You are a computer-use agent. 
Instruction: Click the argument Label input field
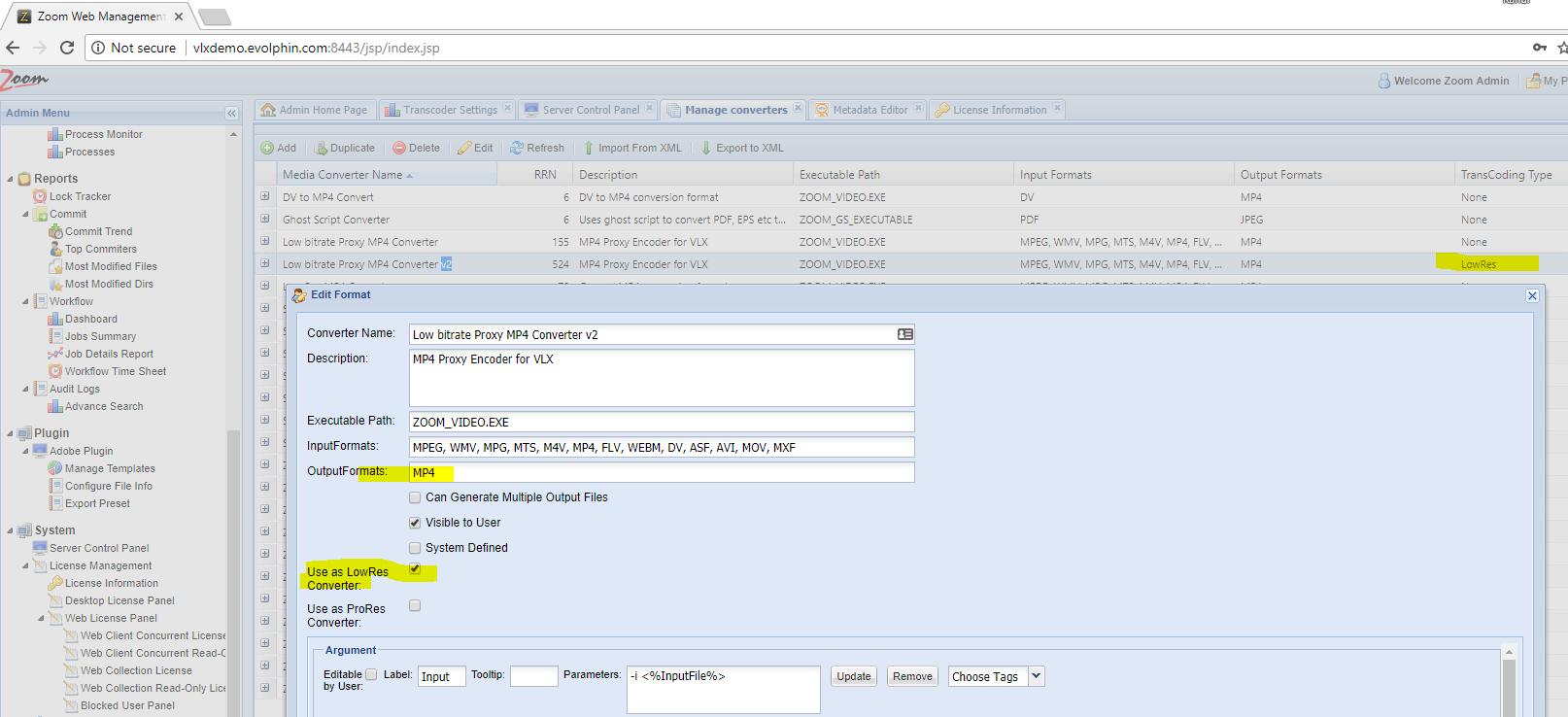click(x=441, y=676)
